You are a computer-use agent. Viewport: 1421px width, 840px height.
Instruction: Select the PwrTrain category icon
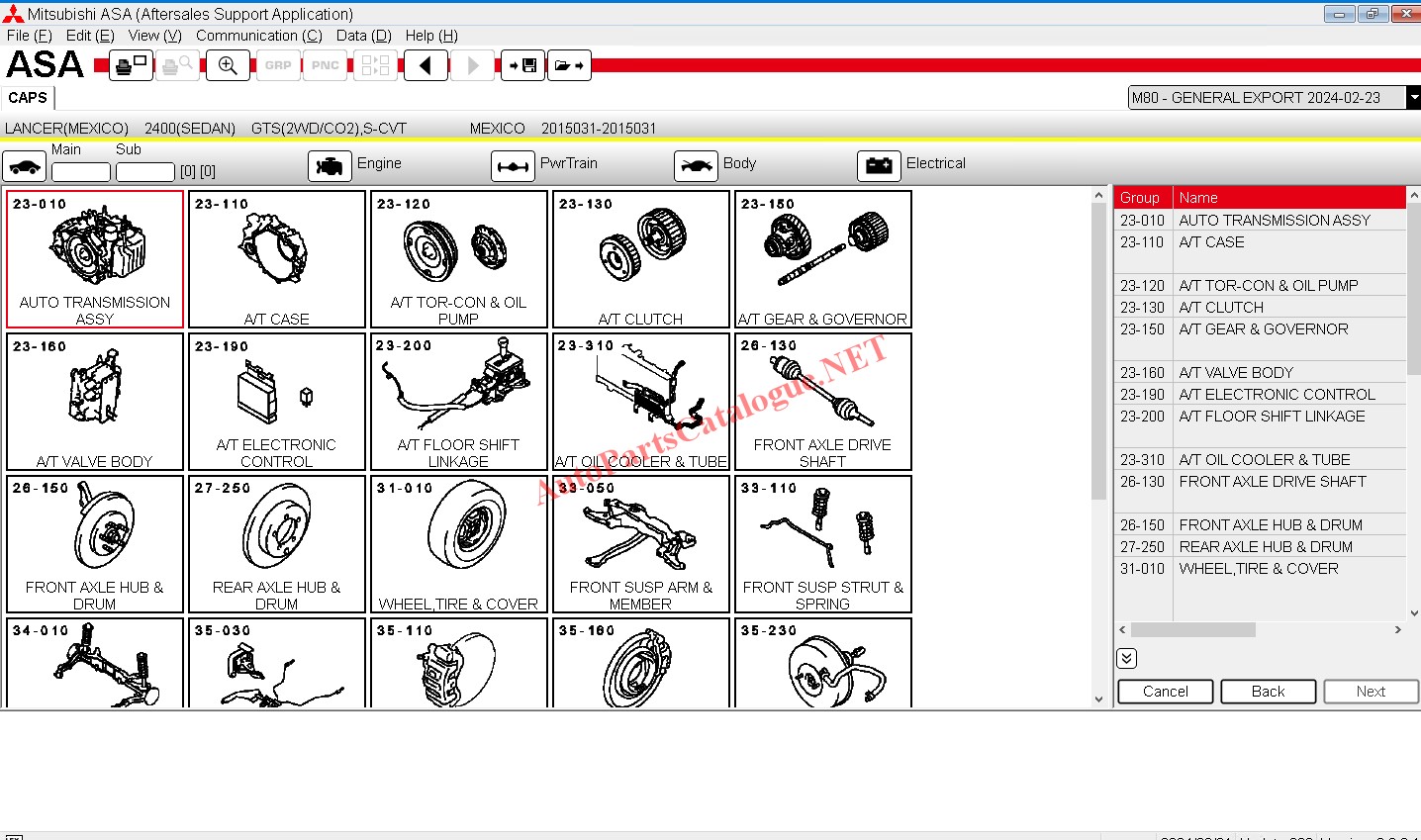pyautogui.click(x=513, y=166)
